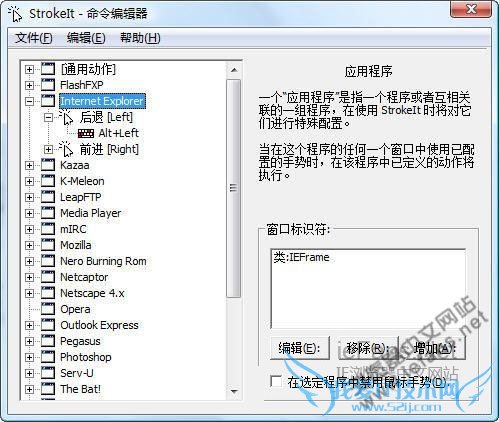Expand the Media Player tree node

[x=29, y=213]
